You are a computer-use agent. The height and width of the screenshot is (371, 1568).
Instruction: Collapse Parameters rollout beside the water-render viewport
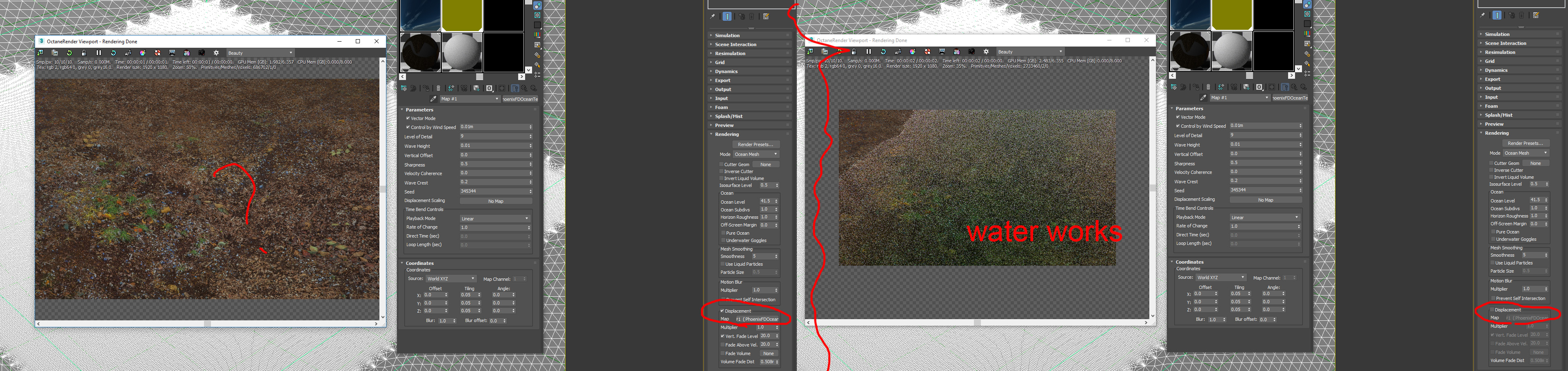(x=1239, y=109)
